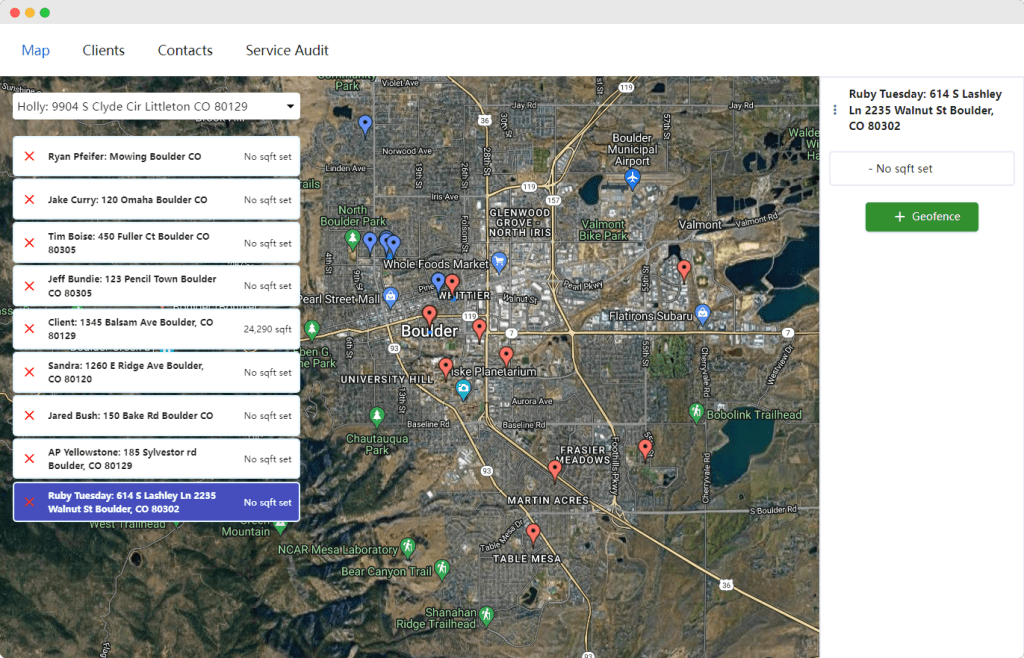Click the Boulder Municipal Airport plane marker
The image size is (1024, 658).
click(x=632, y=177)
